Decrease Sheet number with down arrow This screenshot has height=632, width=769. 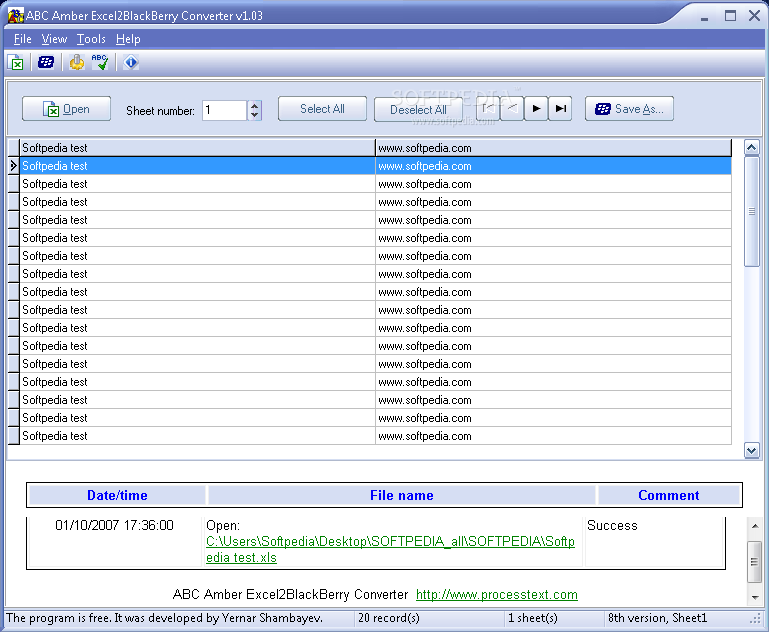point(254,115)
